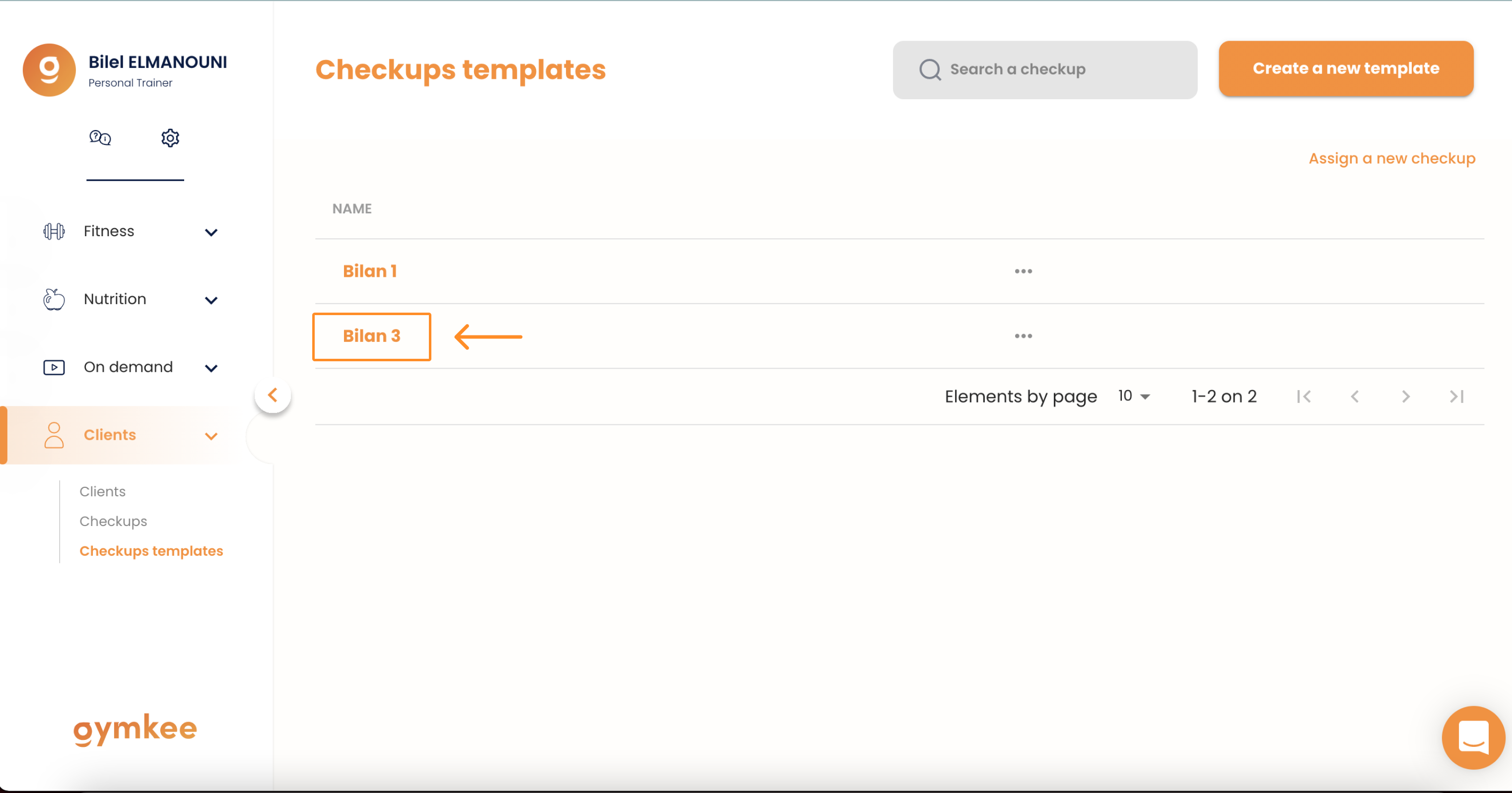Open the Checkups submenu item
The width and height of the screenshot is (1512, 793).
coord(113,521)
